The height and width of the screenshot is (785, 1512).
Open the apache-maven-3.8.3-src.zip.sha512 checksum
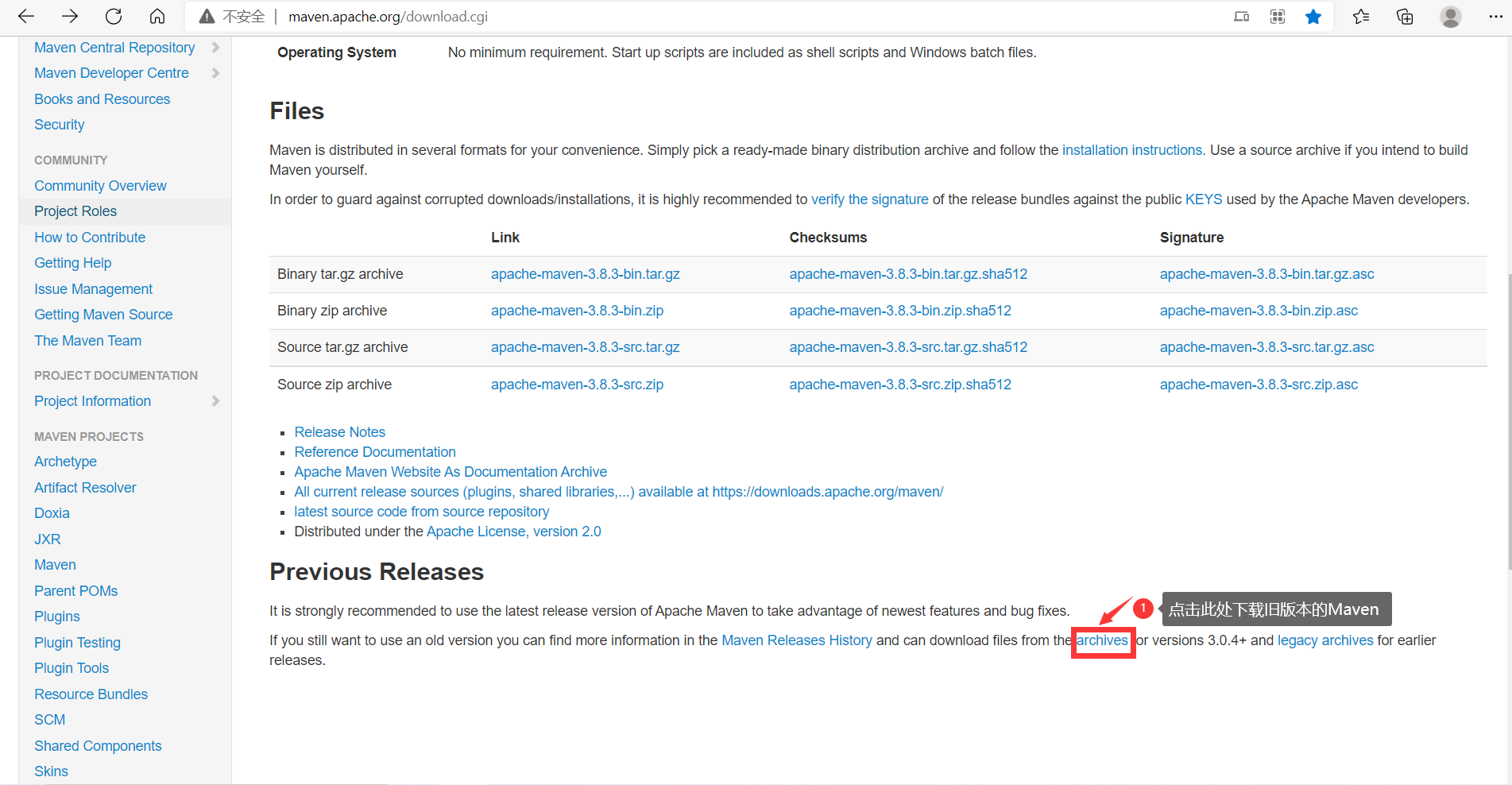(900, 385)
